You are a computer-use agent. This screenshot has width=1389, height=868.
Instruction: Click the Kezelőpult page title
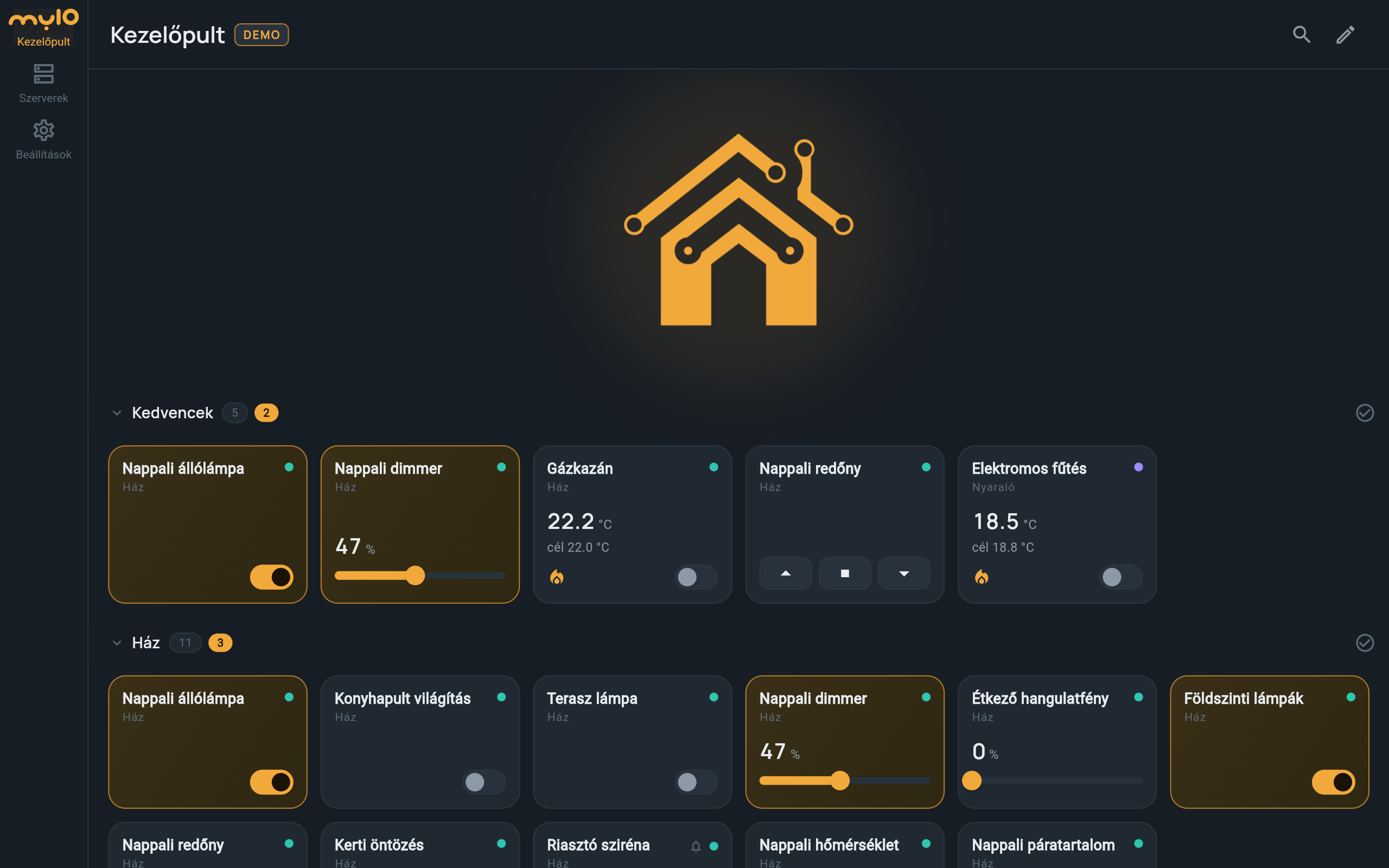click(x=167, y=35)
